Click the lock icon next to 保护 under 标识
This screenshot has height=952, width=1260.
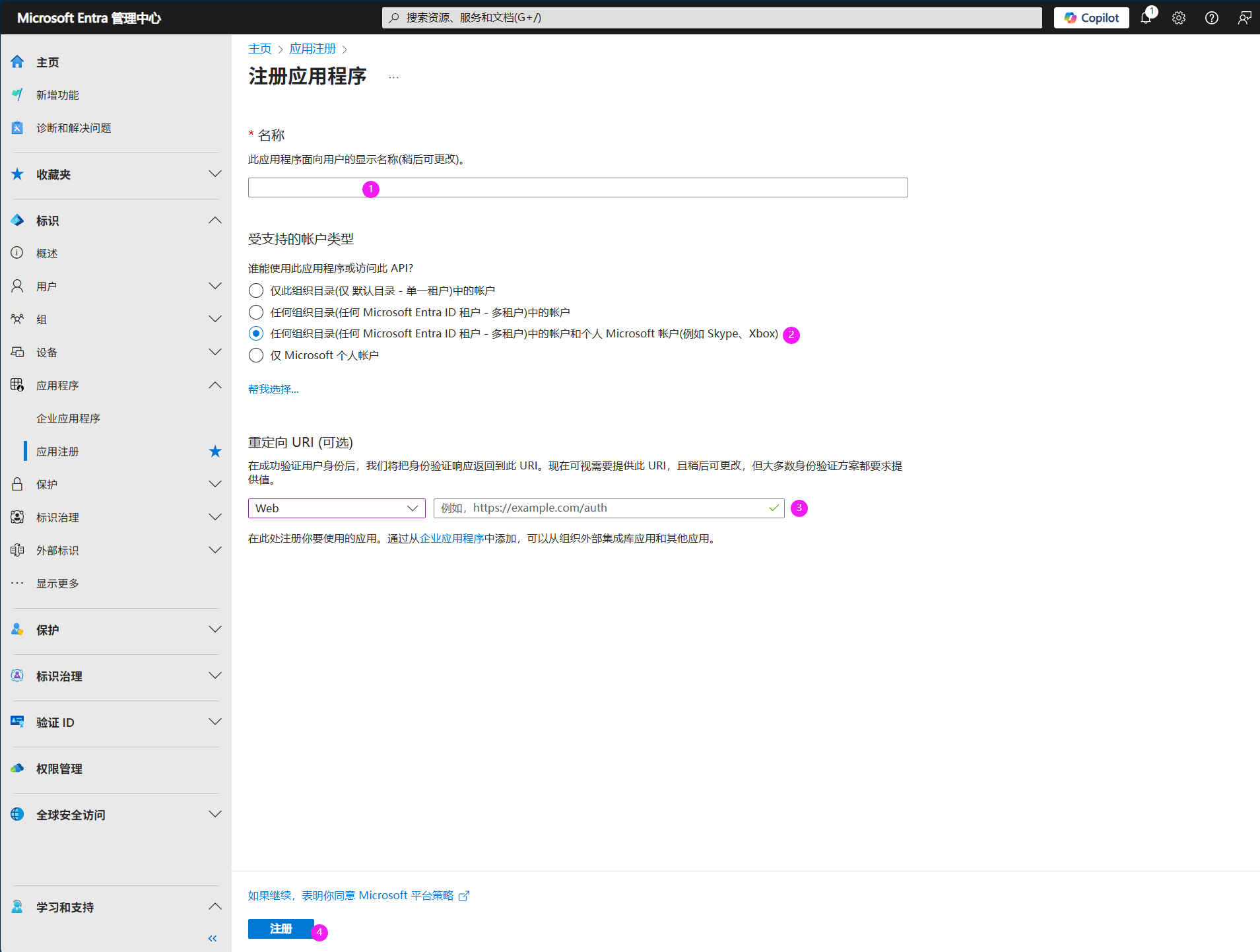click(17, 485)
